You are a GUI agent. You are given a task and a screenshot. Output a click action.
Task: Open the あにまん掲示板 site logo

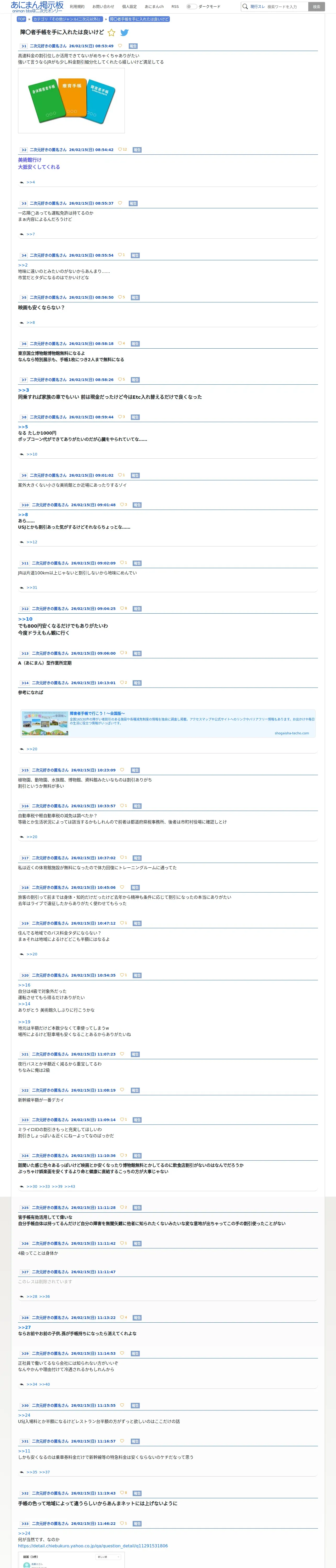37,7
